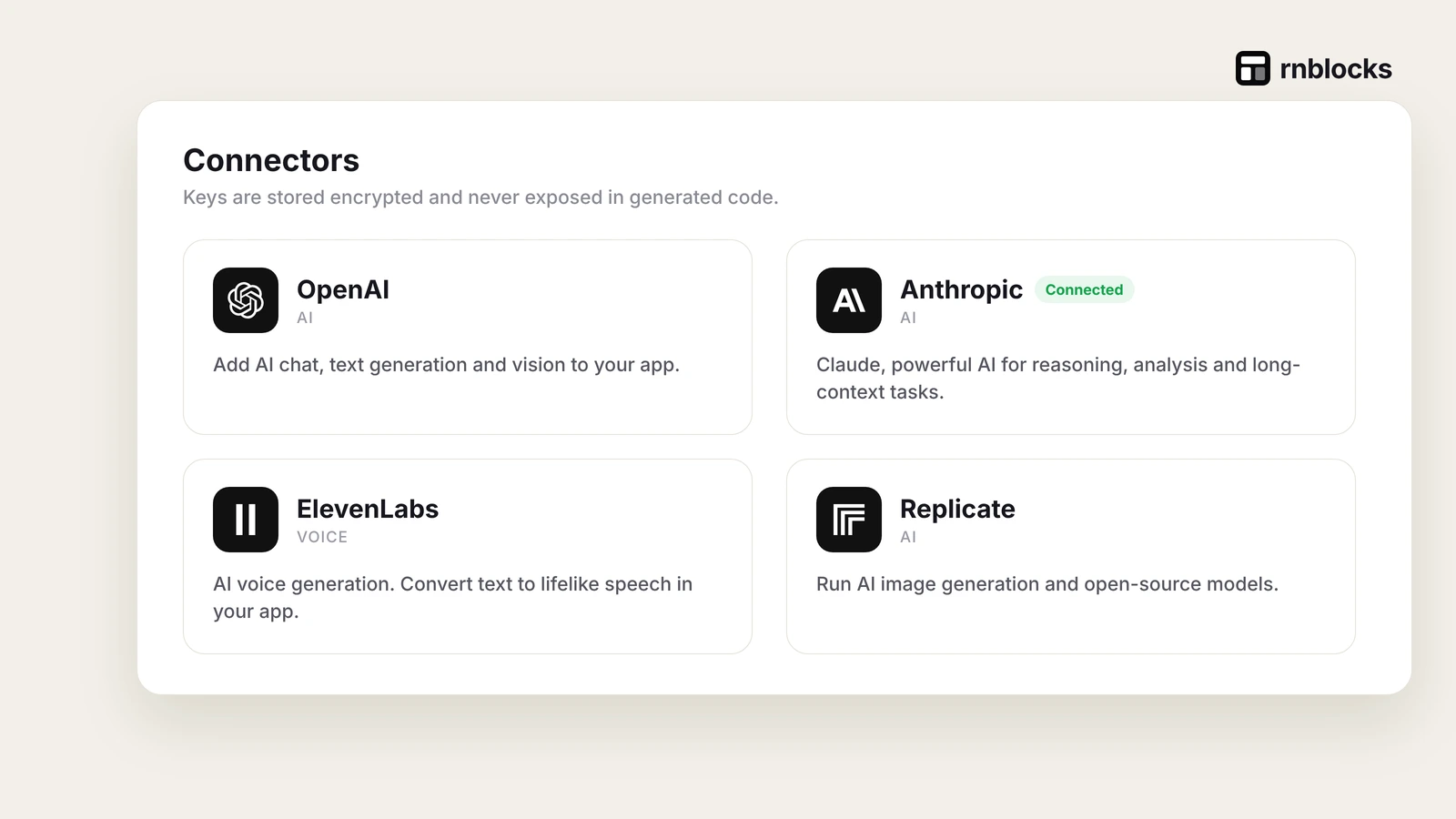
Task: Click the rnblocks brand name text
Action: 1336,69
